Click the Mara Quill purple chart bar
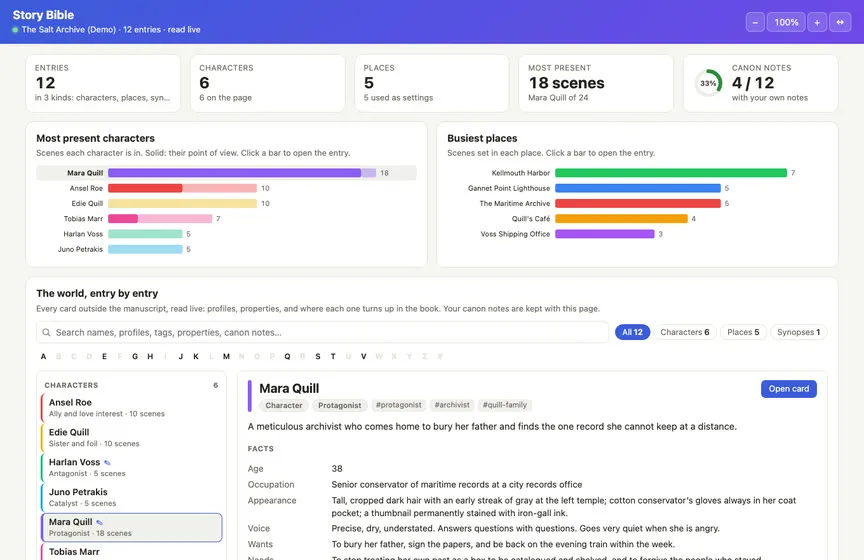Image resolution: width=864 pixels, height=560 pixels. [x=242, y=173]
